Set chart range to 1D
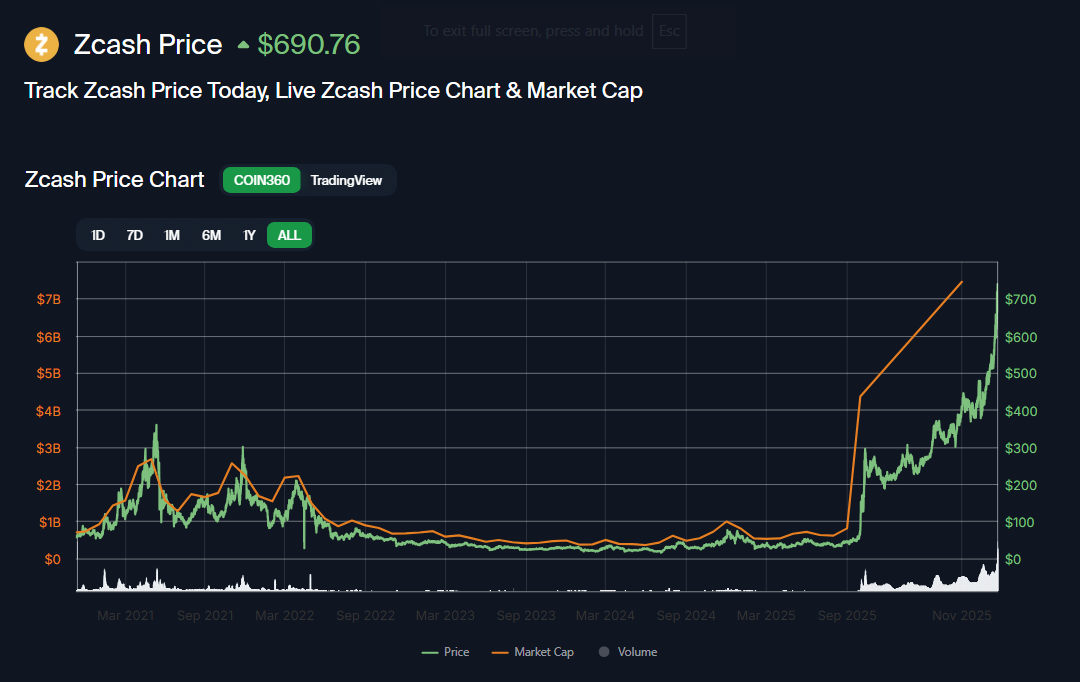 pos(98,235)
